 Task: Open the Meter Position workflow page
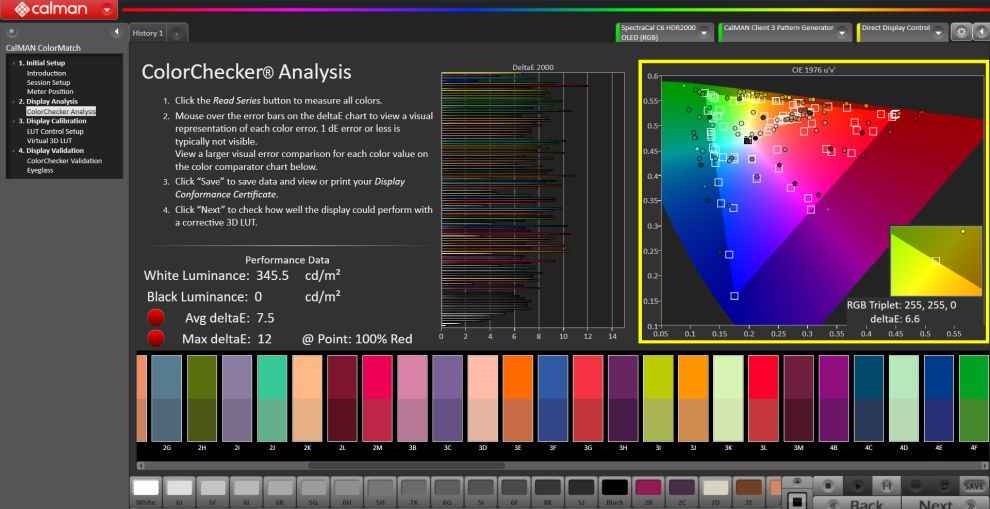(49, 92)
